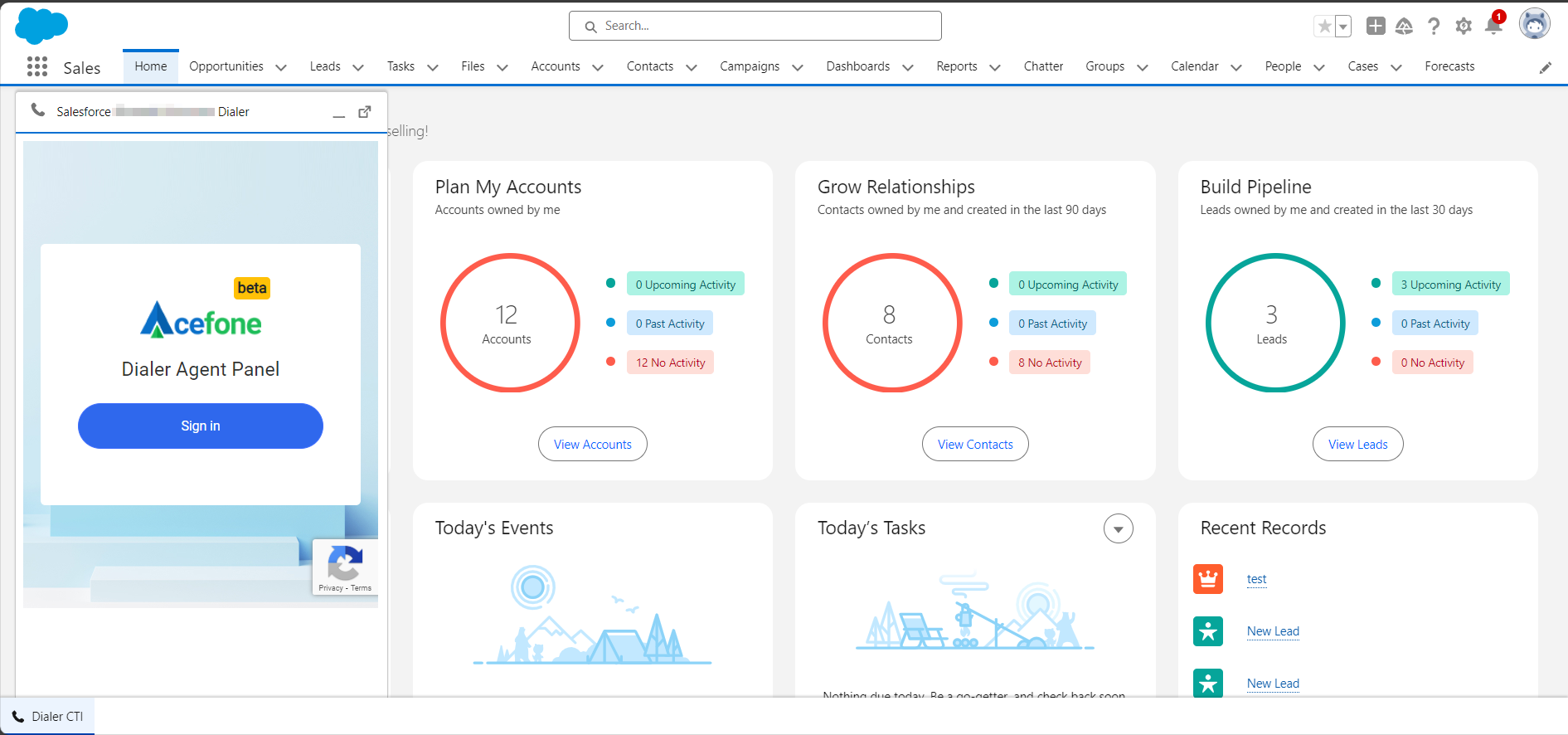Screen dimensions: 1568x735
Task: Click 3 Upcoming Activity leads badge
Action: pos(1451,285)
